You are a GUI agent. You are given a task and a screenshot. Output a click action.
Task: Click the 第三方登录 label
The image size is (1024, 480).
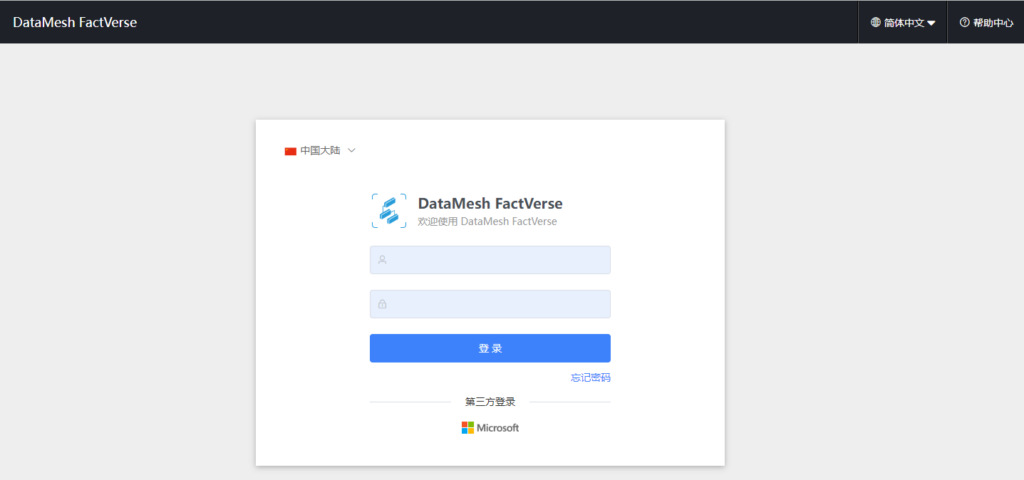(490, 402)
